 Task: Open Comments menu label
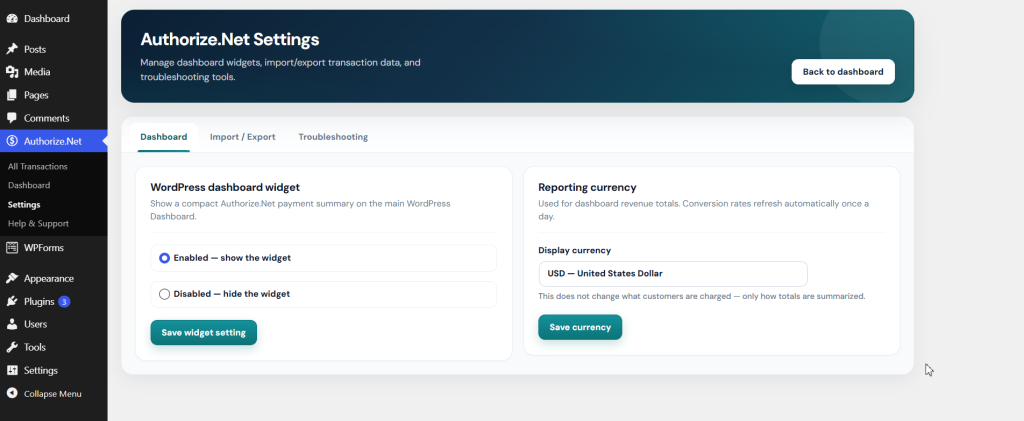click(46, 118)
